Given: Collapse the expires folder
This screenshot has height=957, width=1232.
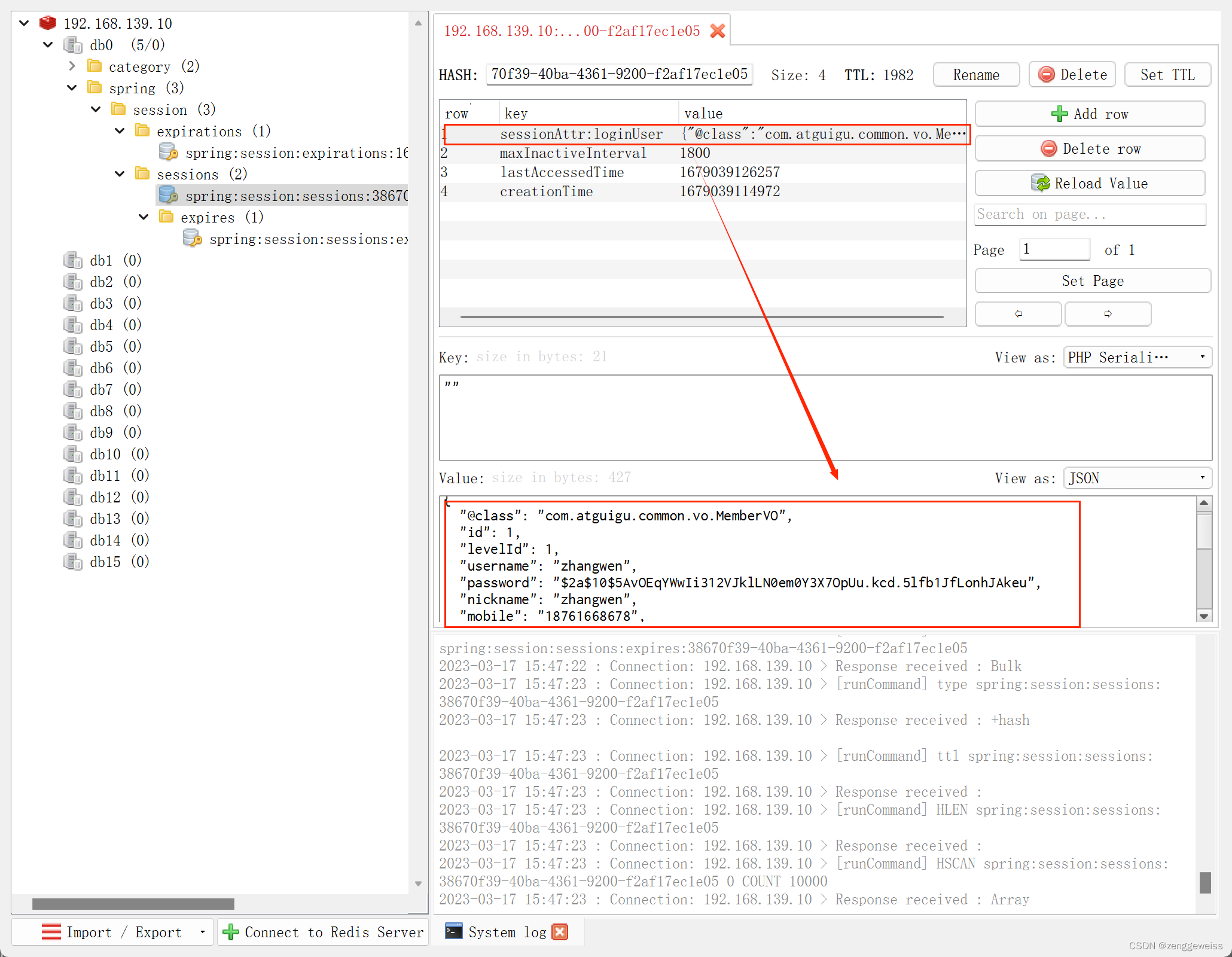Looking at the screenshot, I should [144, 217].
